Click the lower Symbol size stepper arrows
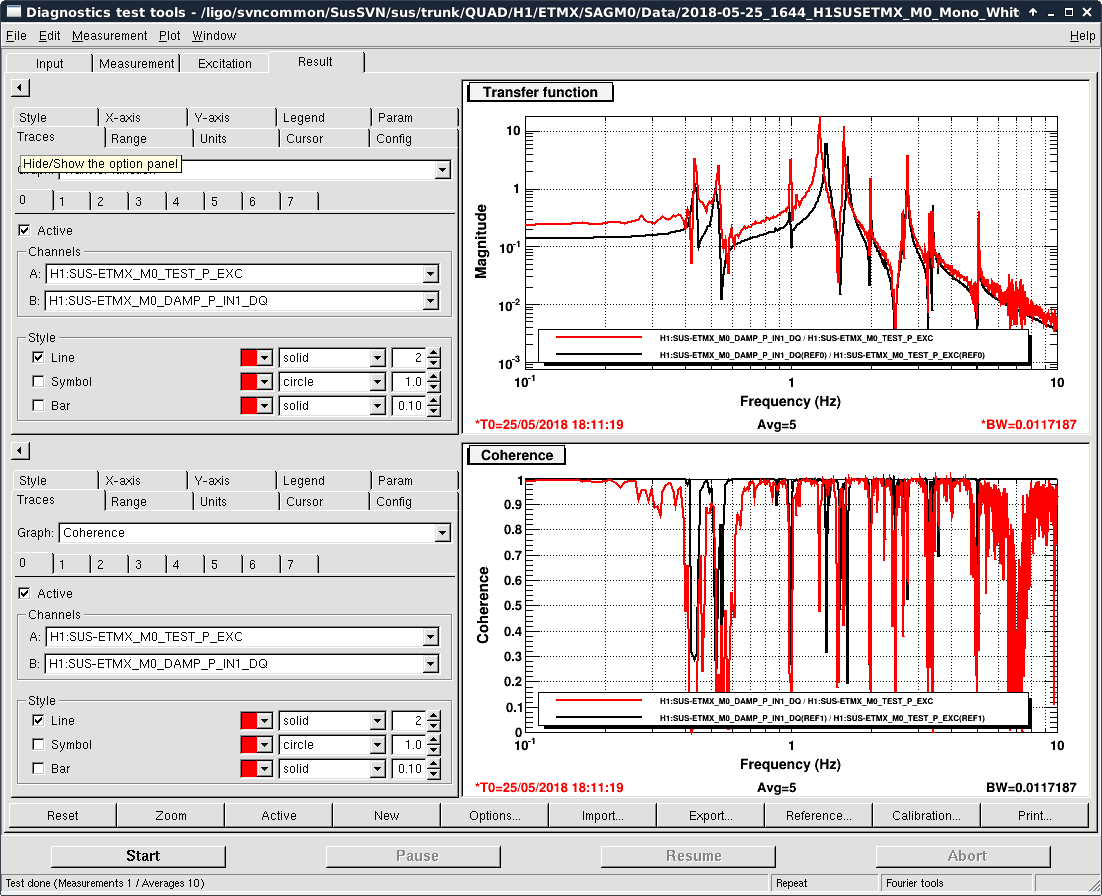Viewport: 1102px width, 896px height. 433,745
